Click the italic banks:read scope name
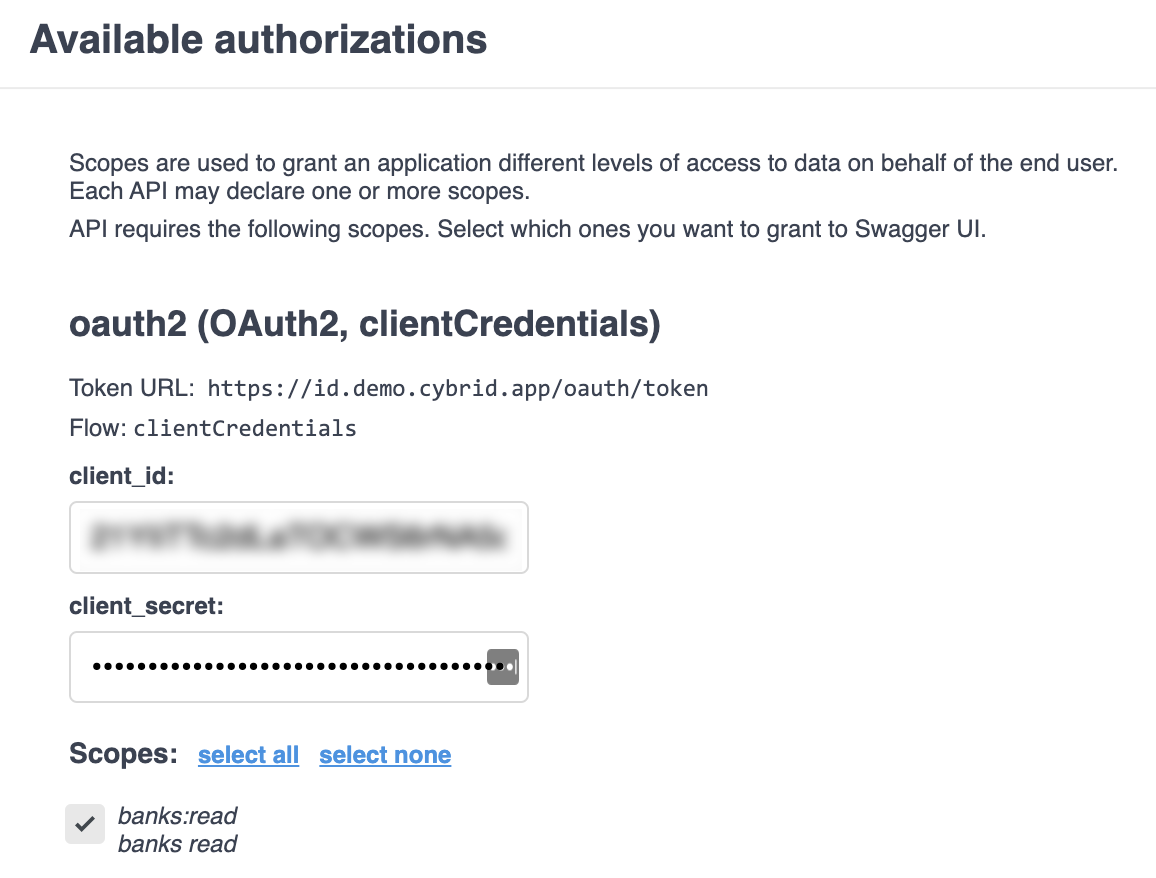Viewport: 1156px width, 878px height. (177, 816)
